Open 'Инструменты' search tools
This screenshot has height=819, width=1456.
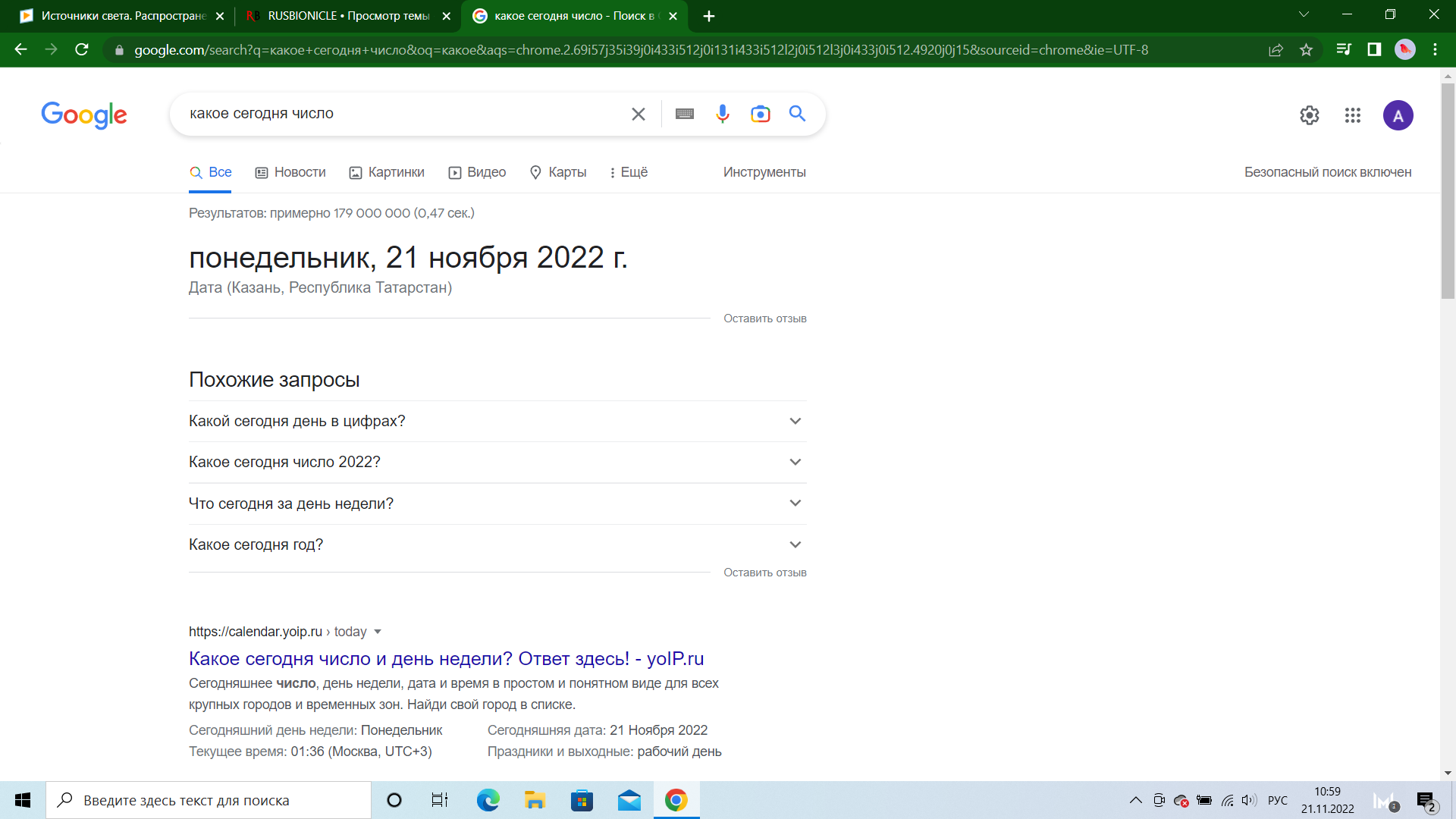coord(764,172)
